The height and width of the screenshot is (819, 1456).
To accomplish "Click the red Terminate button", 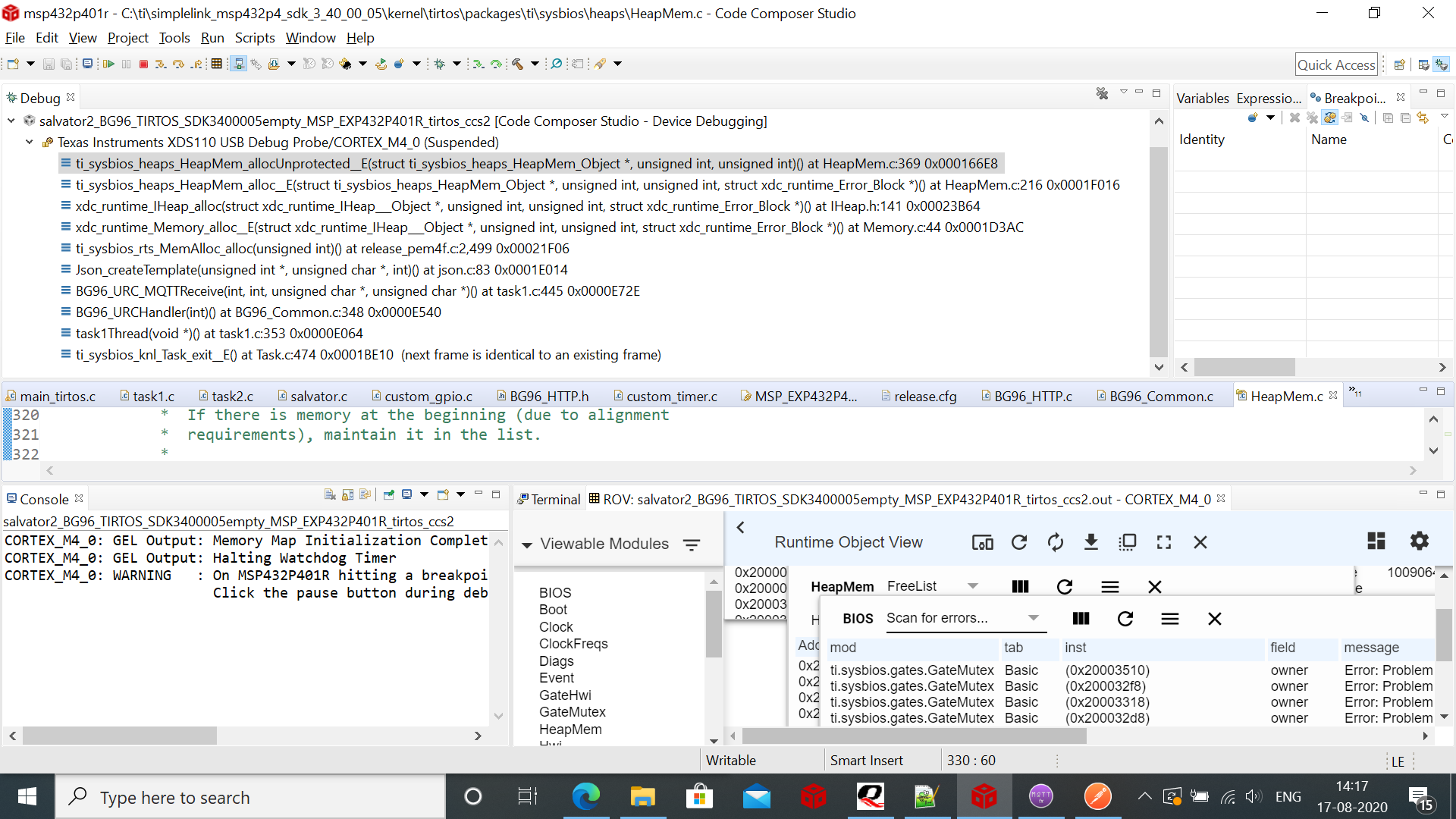I will (x=143, y=64).
